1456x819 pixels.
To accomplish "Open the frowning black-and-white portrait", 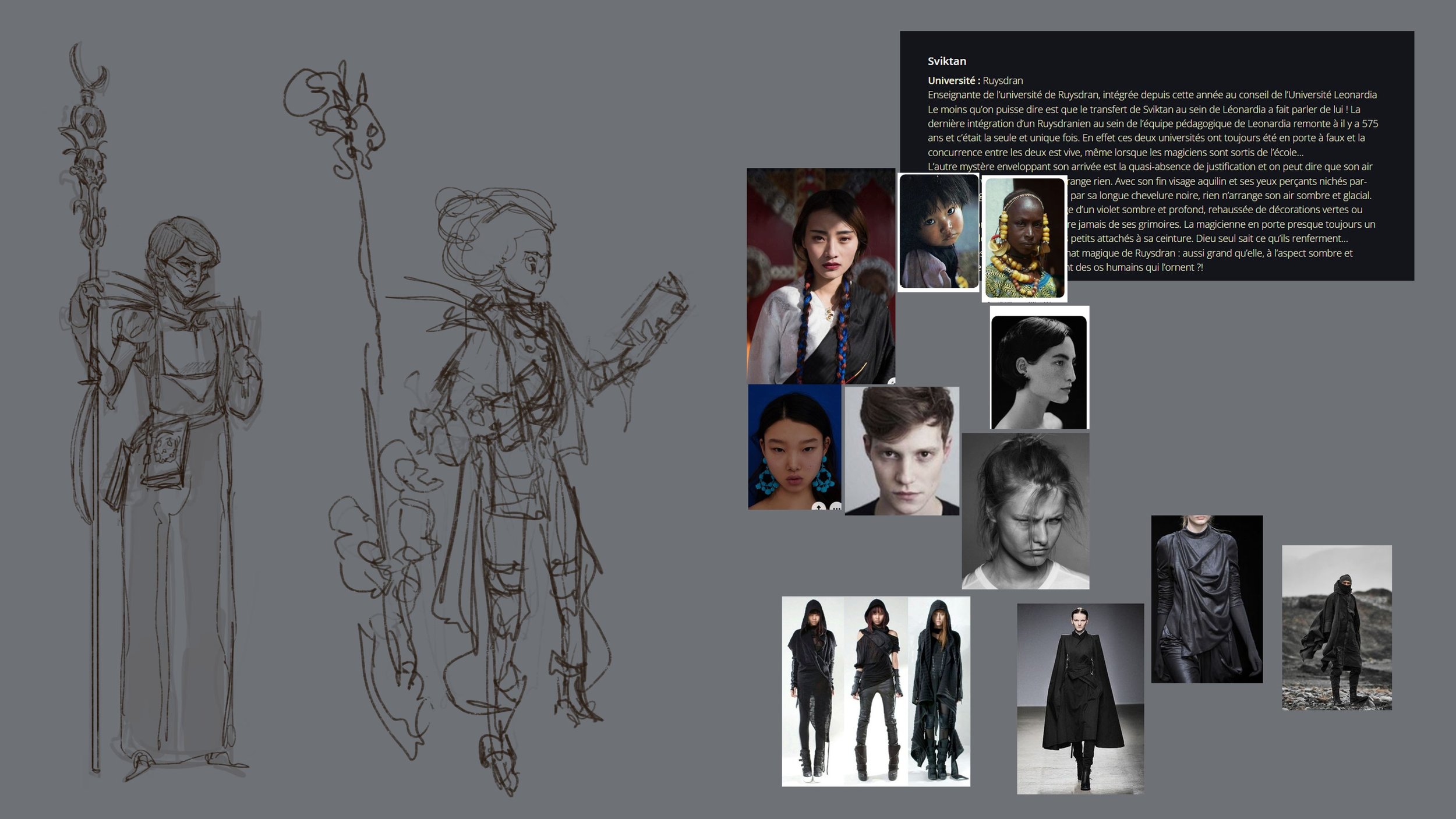I will [1025, 511].
